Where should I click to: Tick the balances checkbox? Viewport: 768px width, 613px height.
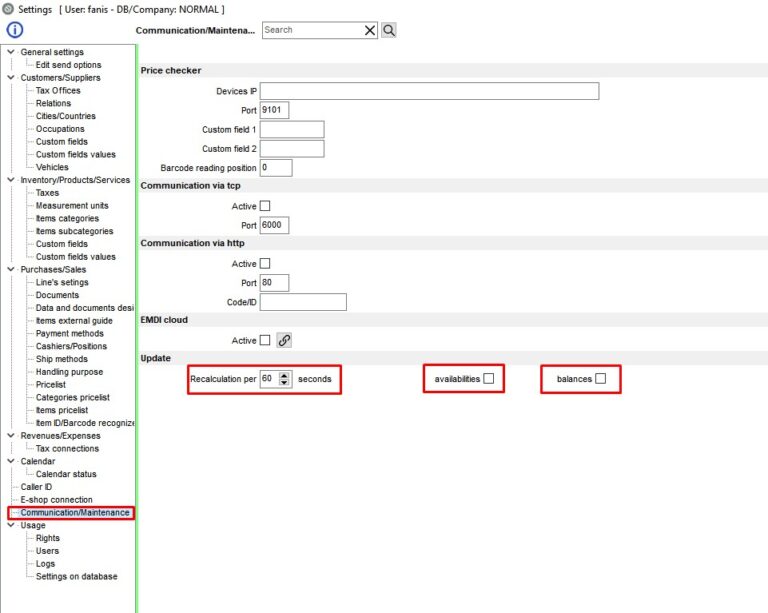600,379
